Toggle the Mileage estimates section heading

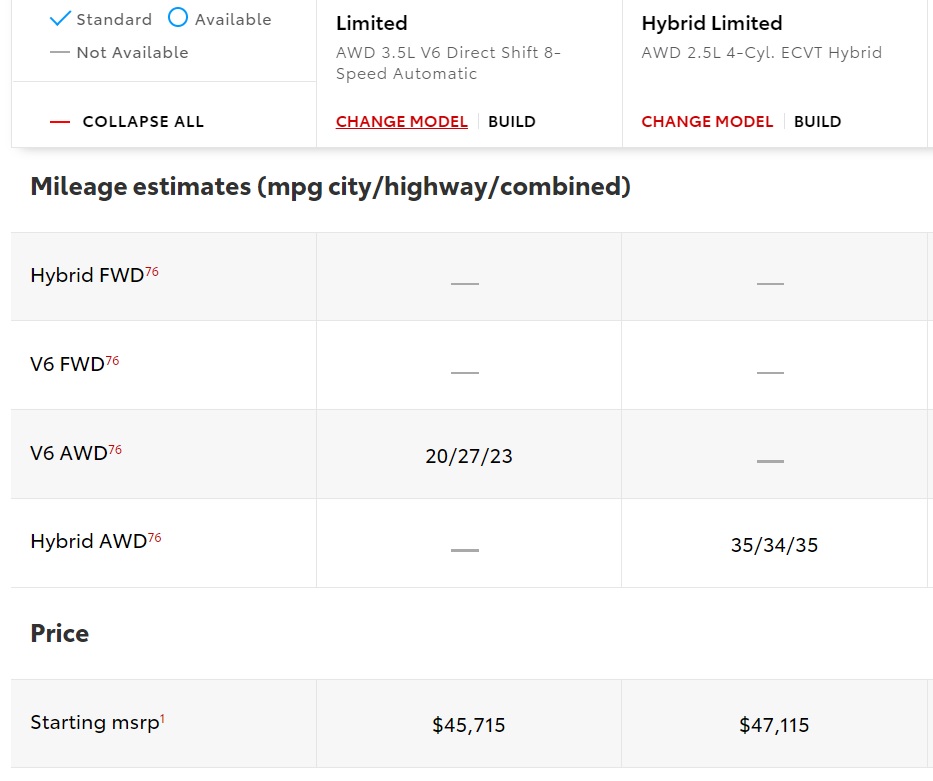pos(330,187)
